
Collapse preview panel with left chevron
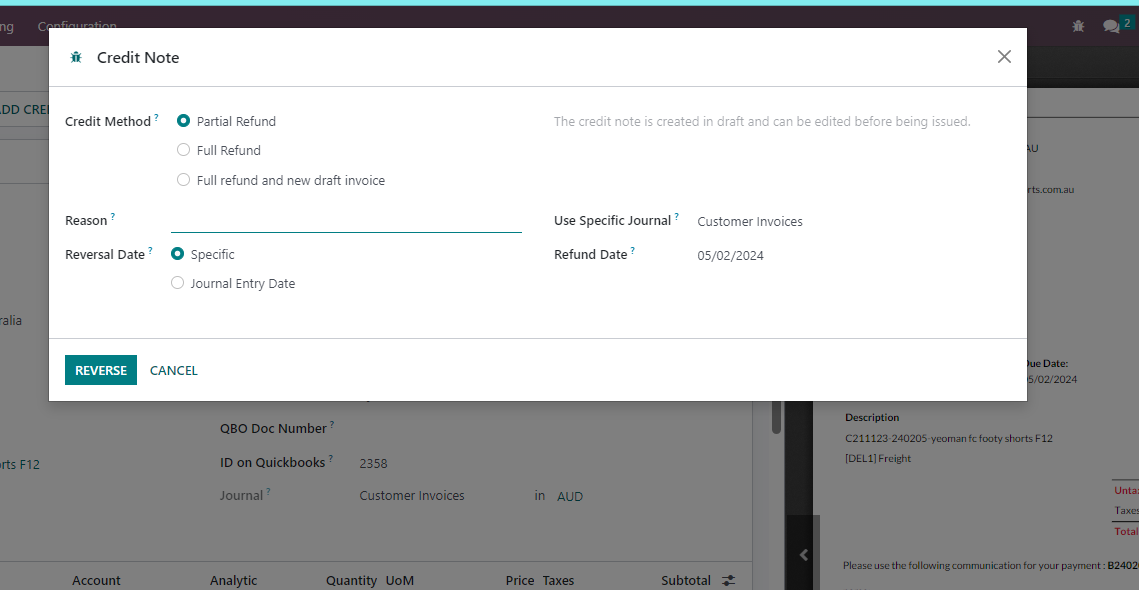803,555
